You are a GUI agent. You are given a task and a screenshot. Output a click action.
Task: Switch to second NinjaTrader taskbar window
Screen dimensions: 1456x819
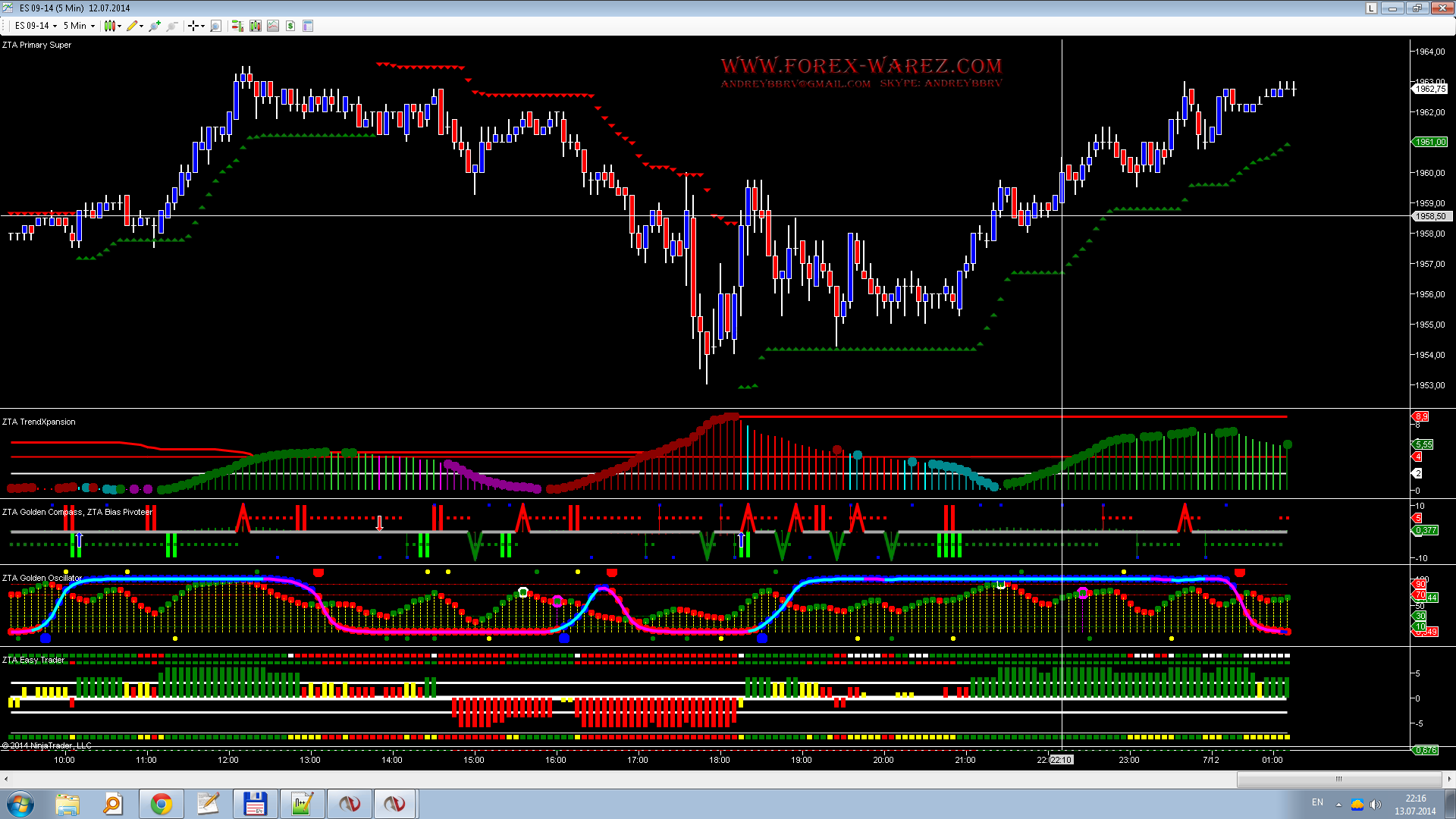[x=394, y=804]
